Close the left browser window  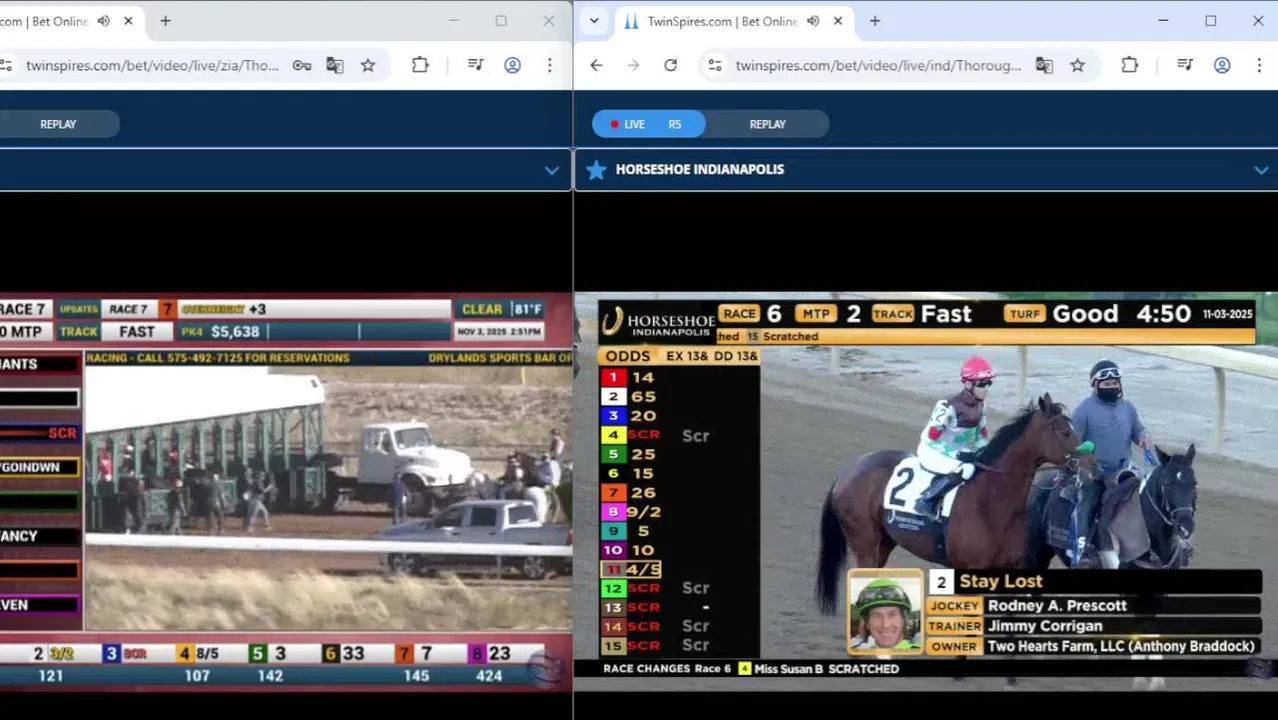coord(548,21)
